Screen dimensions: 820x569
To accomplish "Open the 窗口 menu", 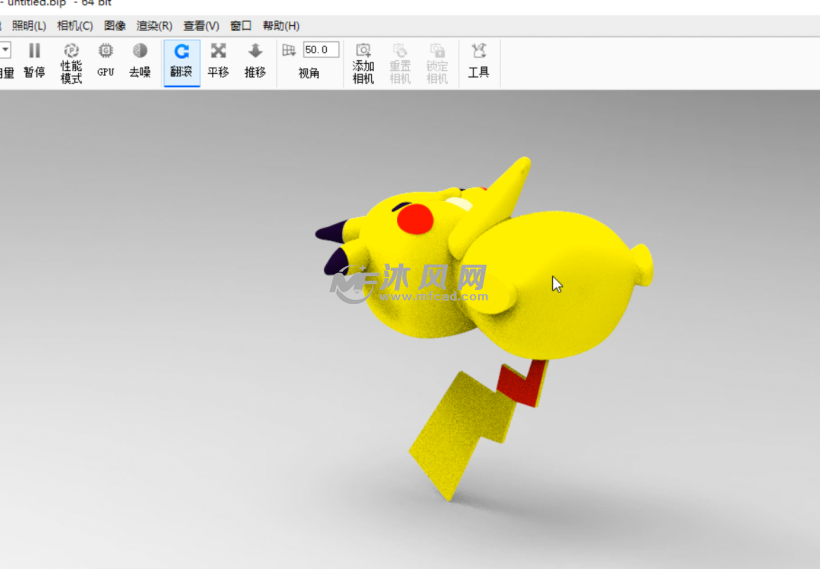I will click(x=241, y=26).
